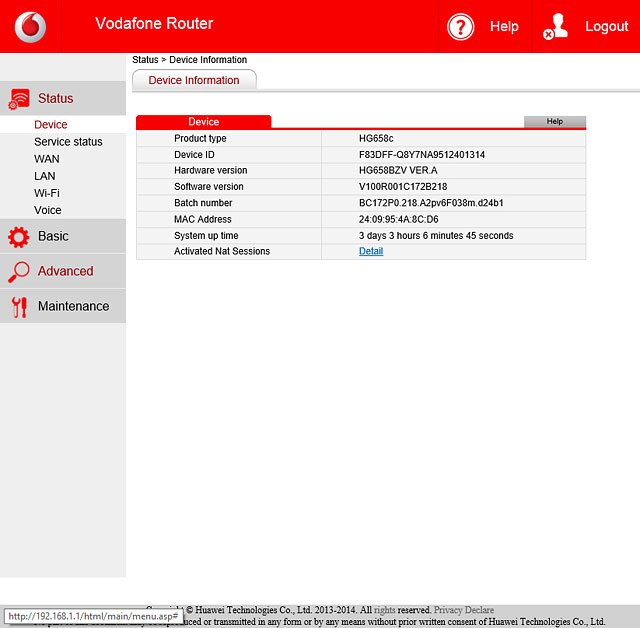Image resolution: width=640 pixels, height=628 pixels.
Task: Open the Wi-Fi status page
Action: click(47, 193)
